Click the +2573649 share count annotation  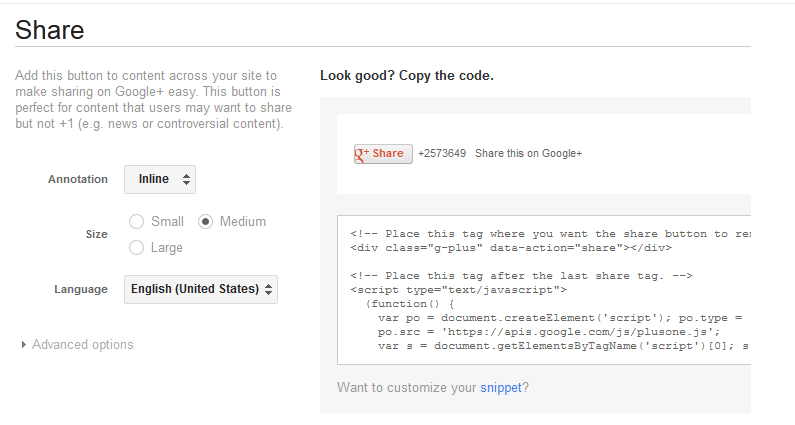pyautogui.click(x=442, y=154)
